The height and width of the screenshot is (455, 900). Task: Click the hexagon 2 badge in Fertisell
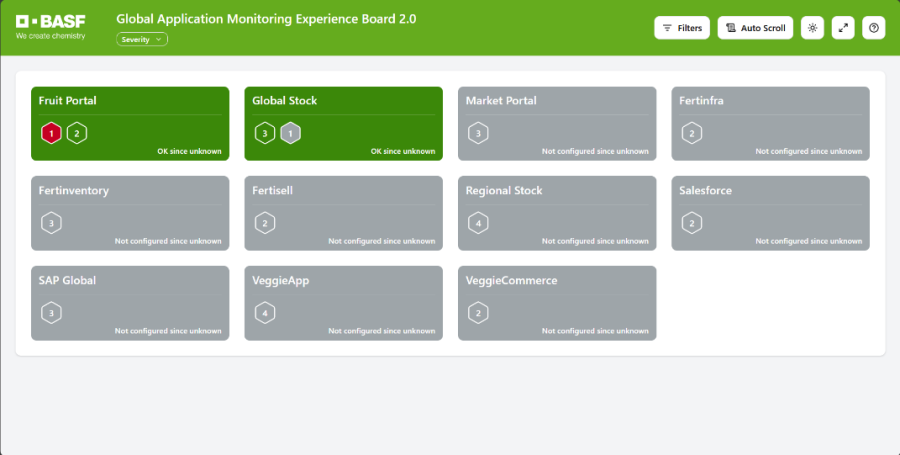(265, 223)
